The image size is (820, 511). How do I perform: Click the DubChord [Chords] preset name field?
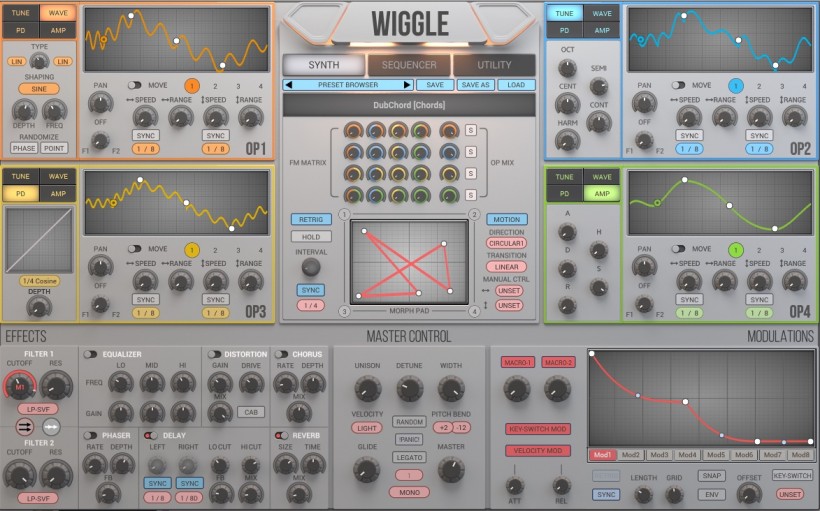[x=408, y=105]
